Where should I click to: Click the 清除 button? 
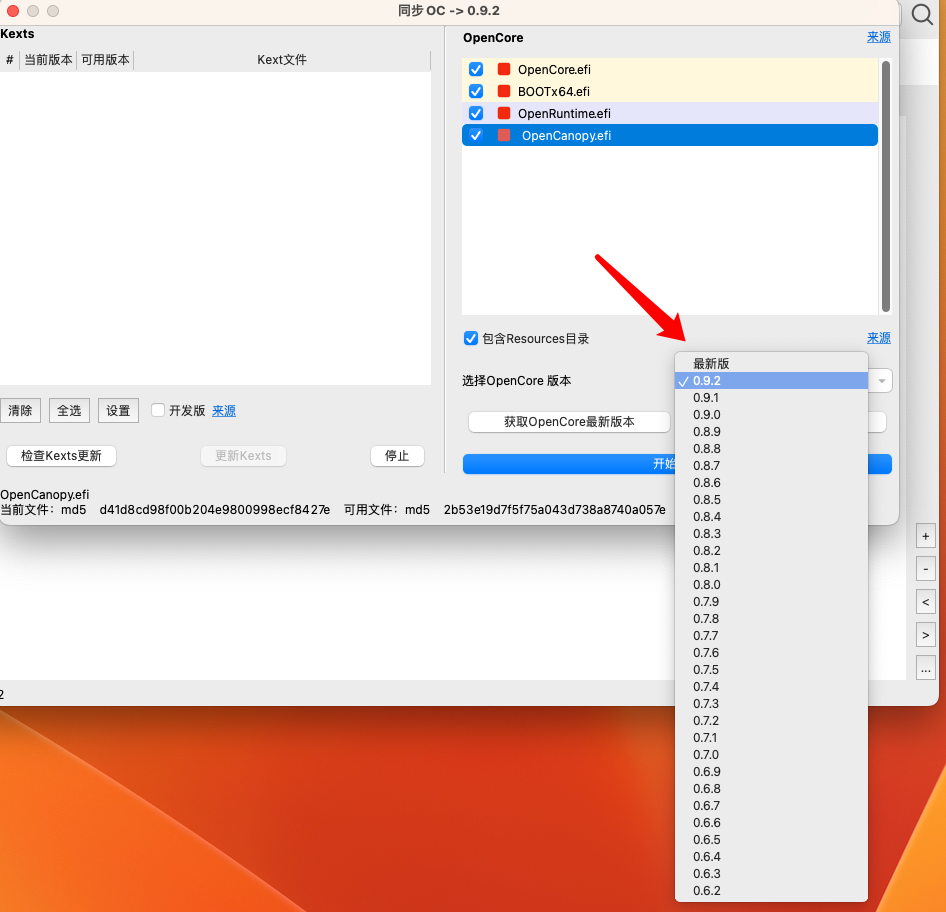pyautogui.click(x=21, y=411)
